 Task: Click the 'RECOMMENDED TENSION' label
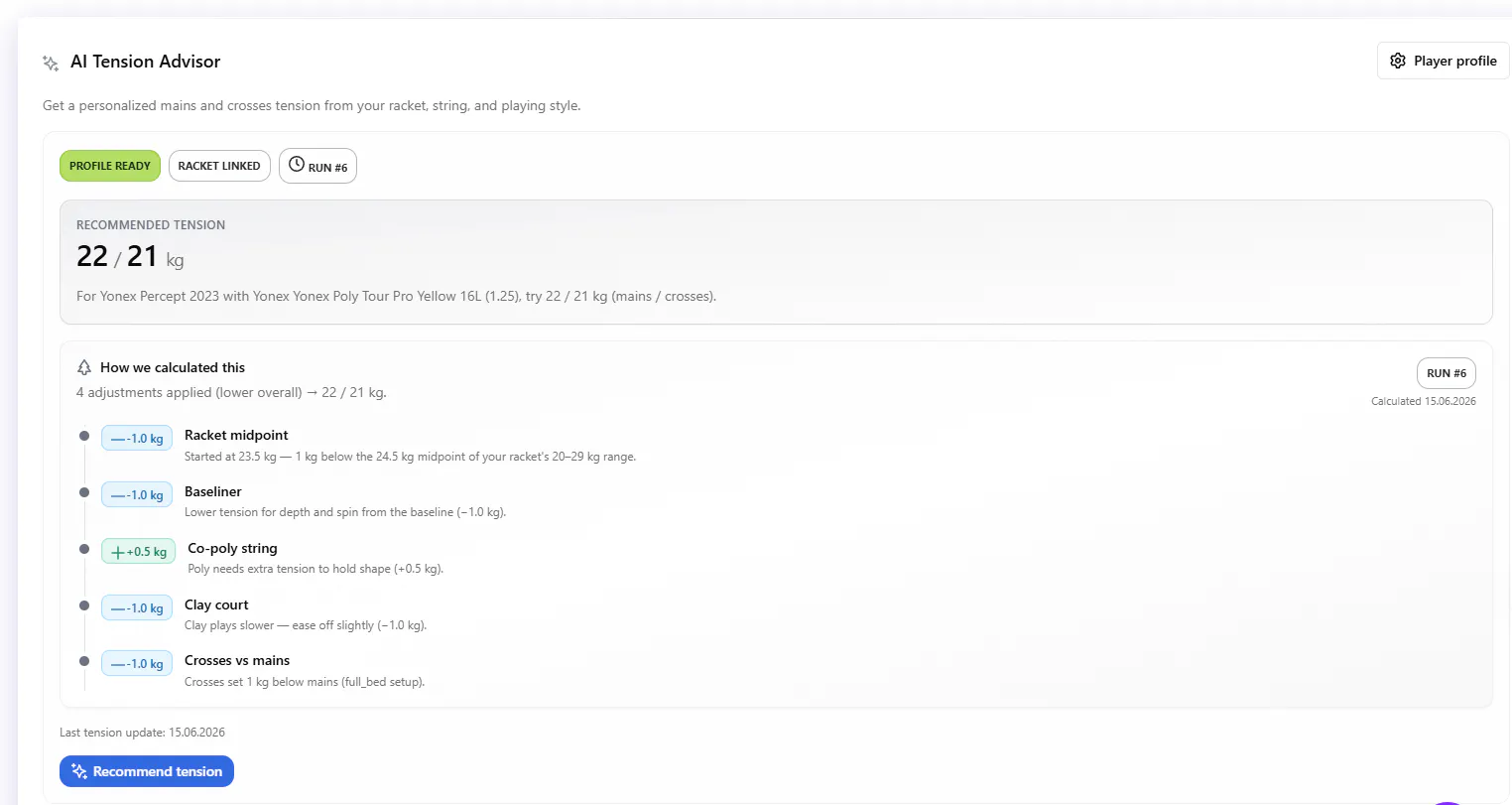151,225
